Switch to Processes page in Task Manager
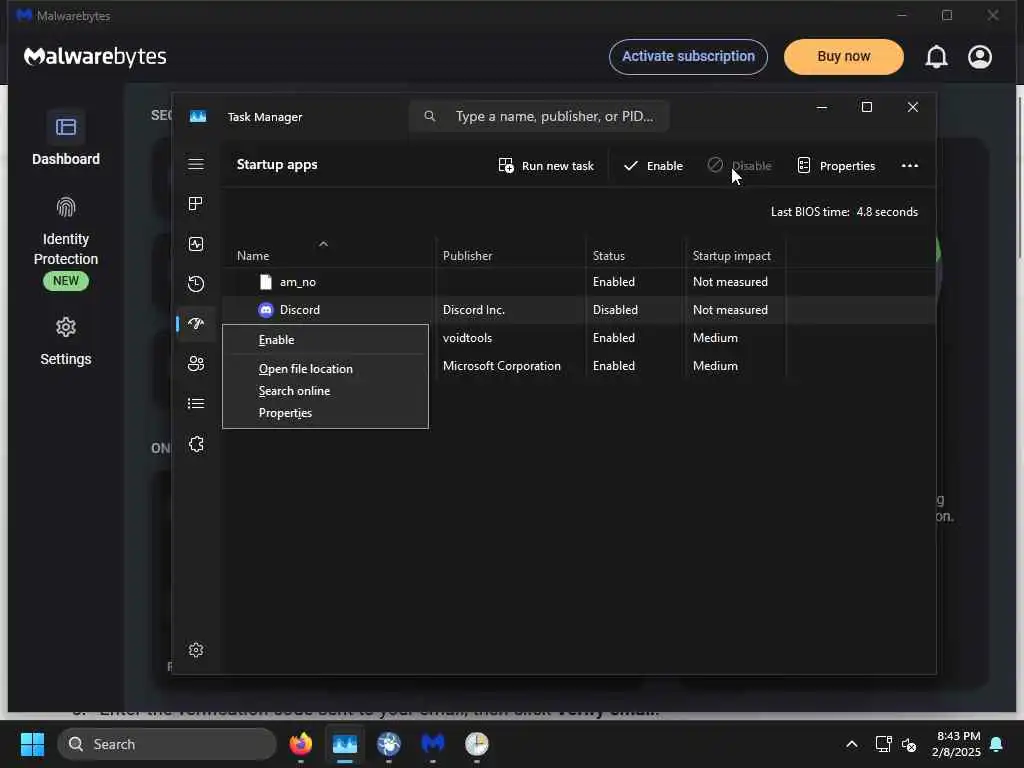 coord(196,204)
